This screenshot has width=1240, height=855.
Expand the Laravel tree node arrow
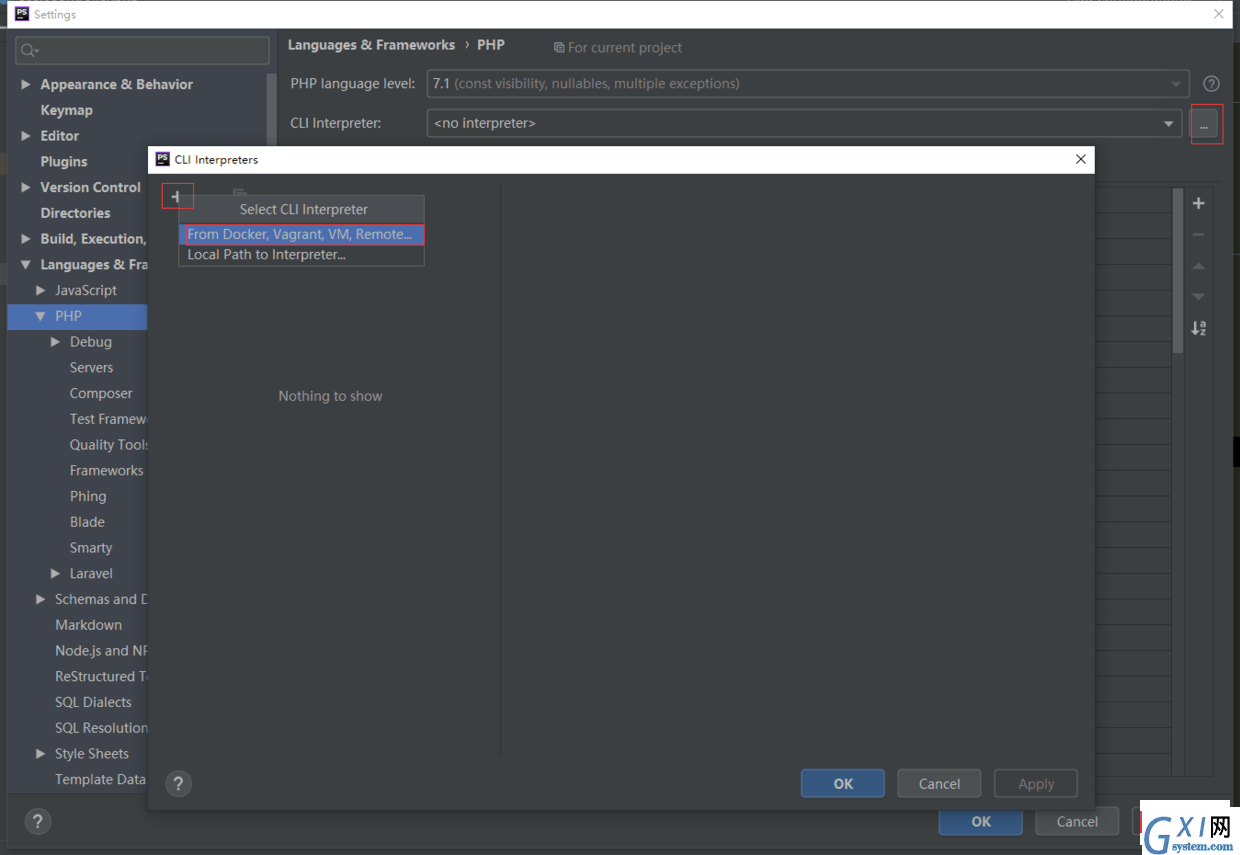(x=56, y=574)
